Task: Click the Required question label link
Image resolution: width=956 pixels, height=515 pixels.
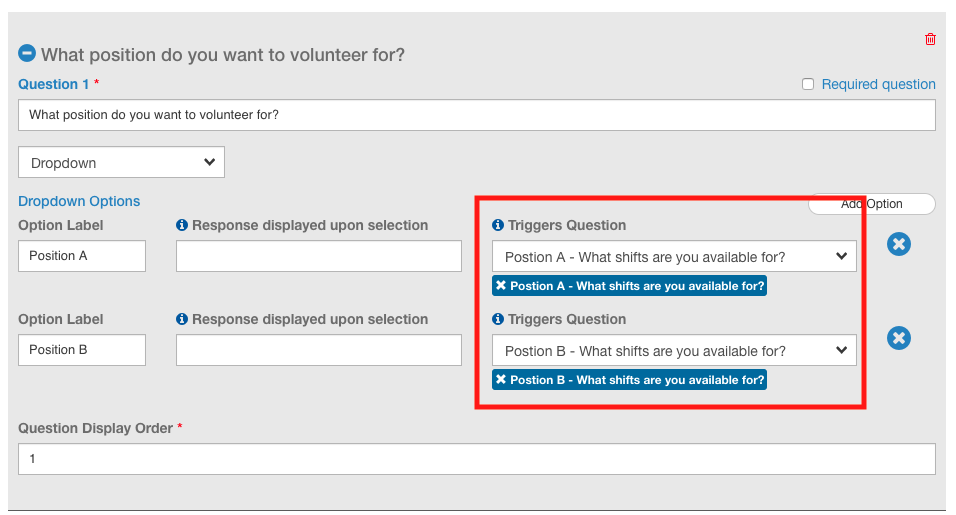Action: tap(879, 84)
